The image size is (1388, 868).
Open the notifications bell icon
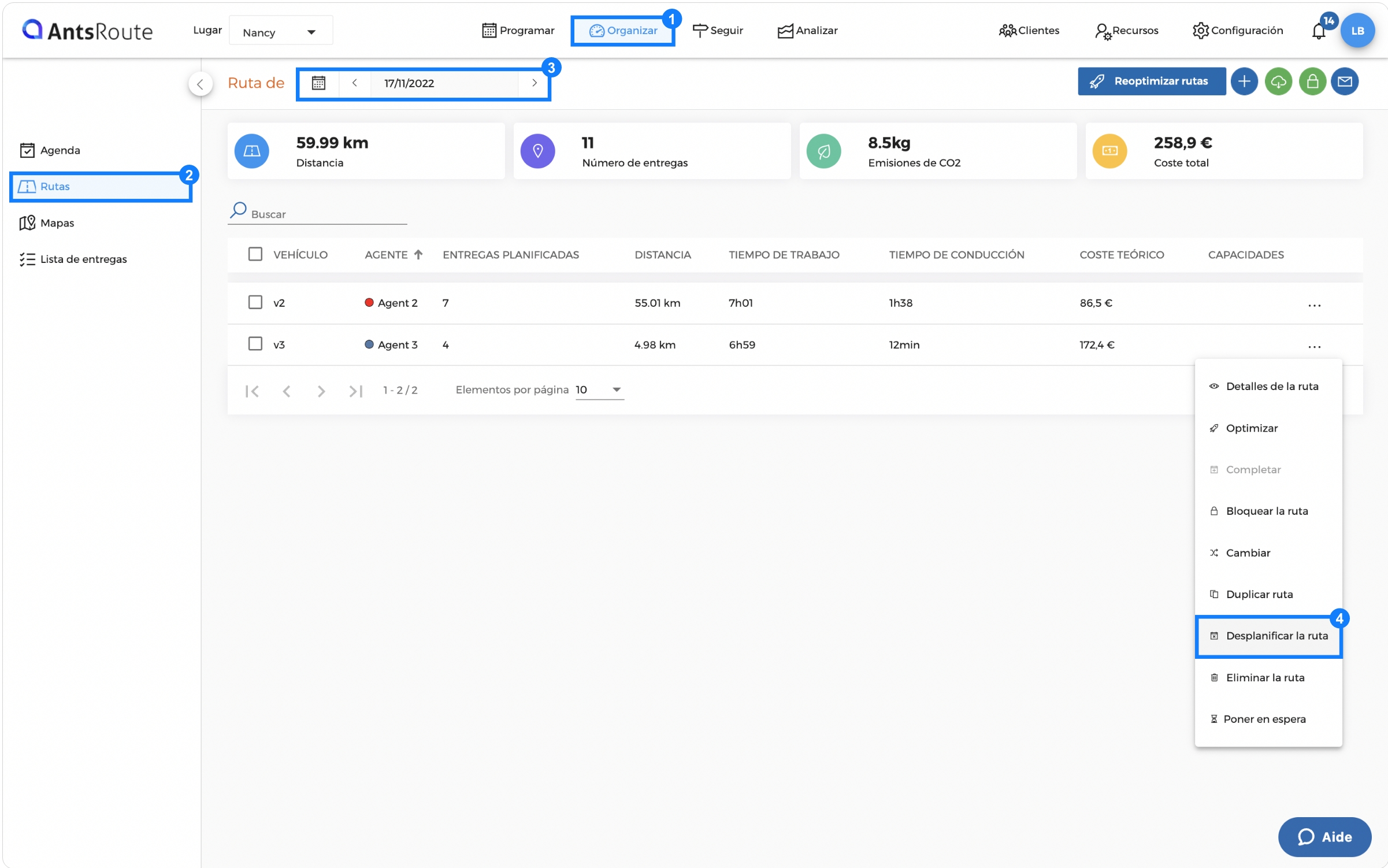(1318, 31)
